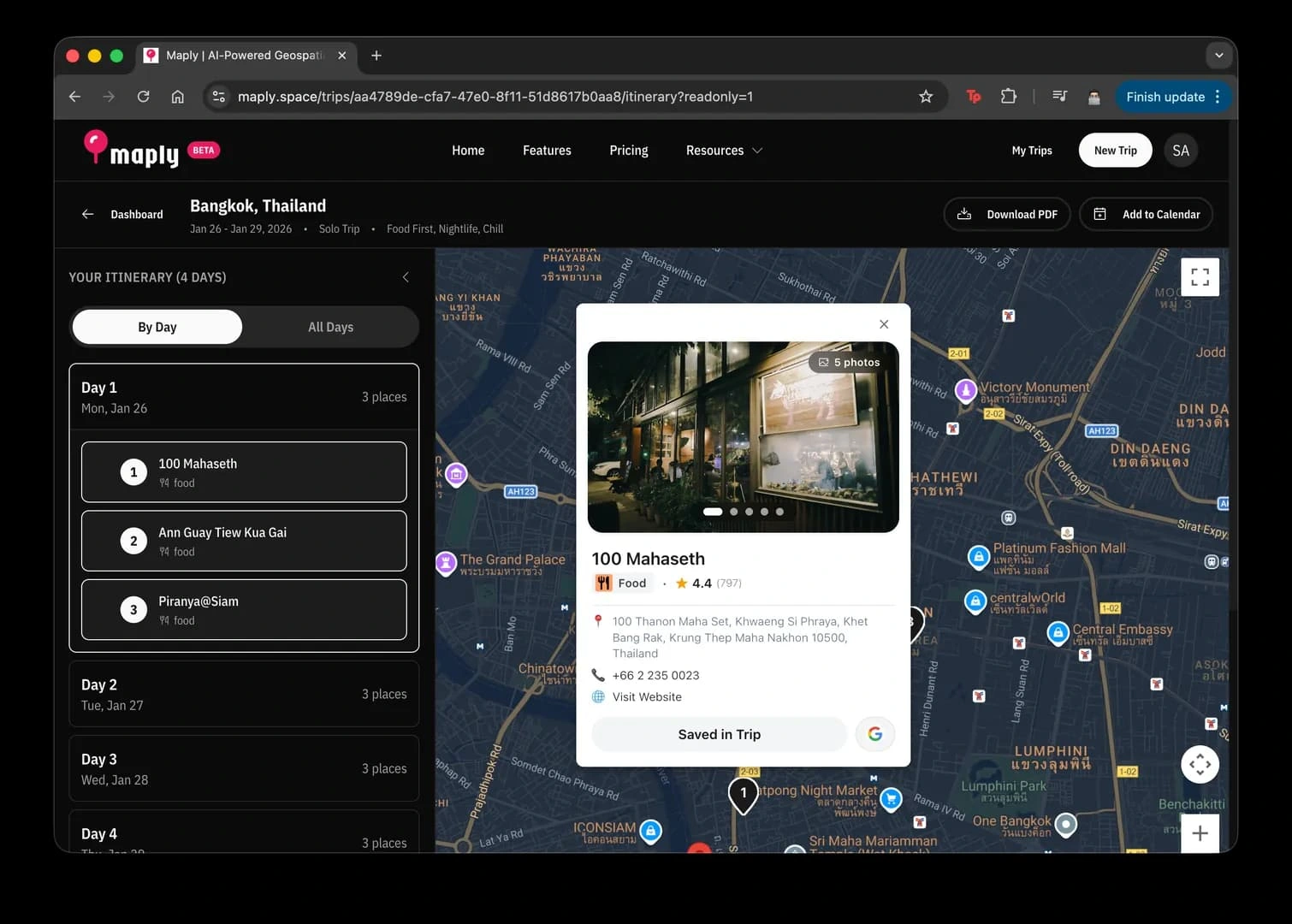Click phone number +66 2 235 0023
This screenshot has width=1292, height=924.
655,676
